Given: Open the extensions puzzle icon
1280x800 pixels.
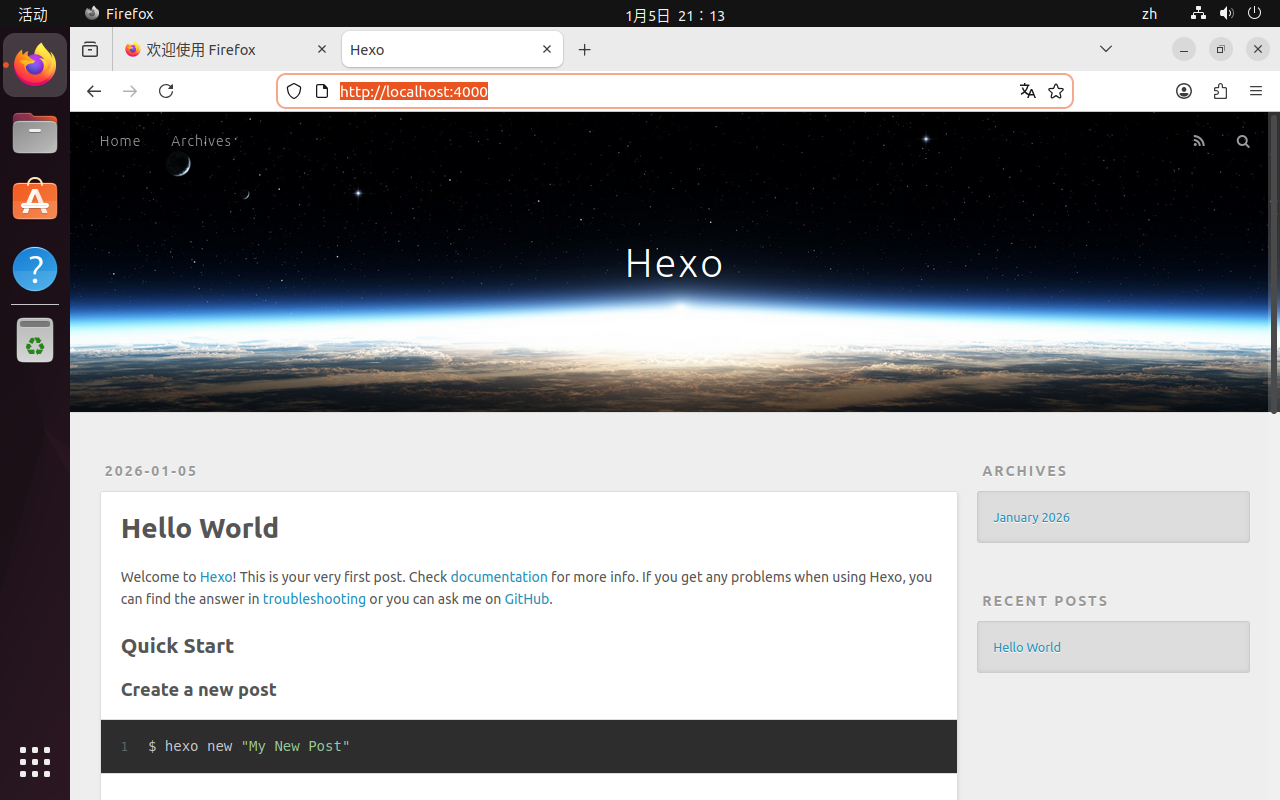Looking at the screenshot, I should point(1220,91).
